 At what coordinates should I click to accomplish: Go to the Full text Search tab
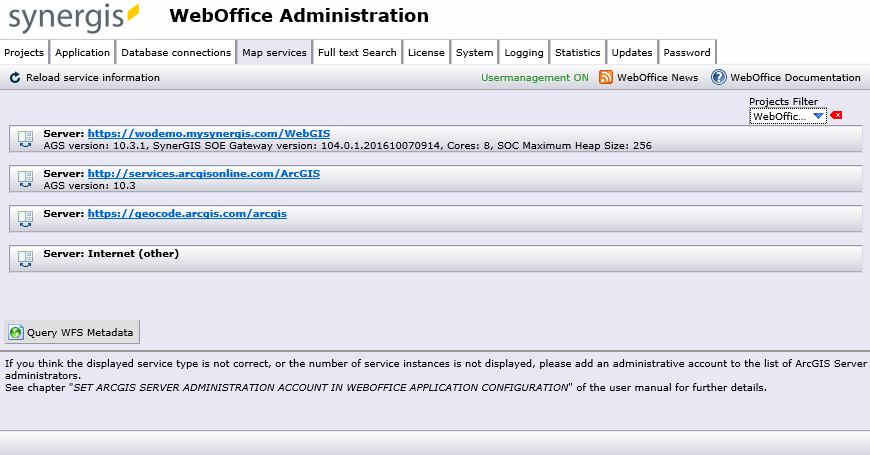[357, 52]
